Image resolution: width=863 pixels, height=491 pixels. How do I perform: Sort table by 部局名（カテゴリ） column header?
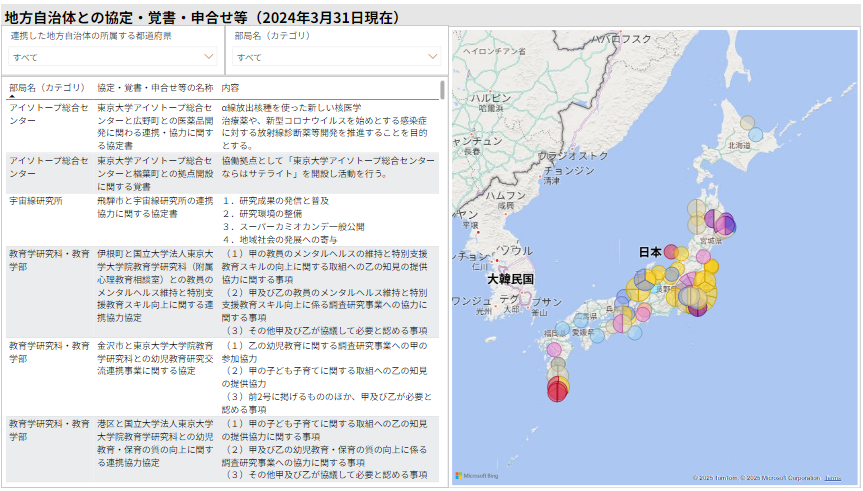(x=47, y=88)
